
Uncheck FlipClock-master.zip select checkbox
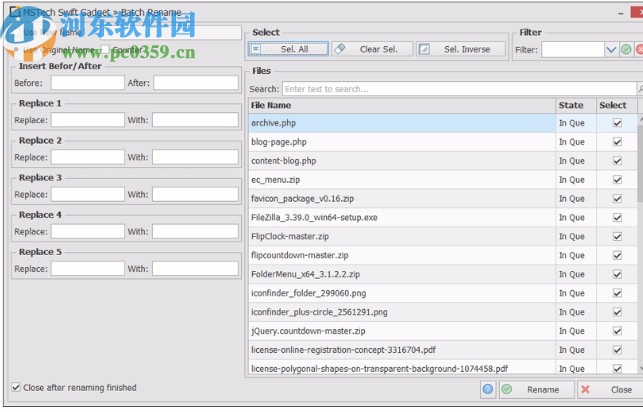[617, 237]
